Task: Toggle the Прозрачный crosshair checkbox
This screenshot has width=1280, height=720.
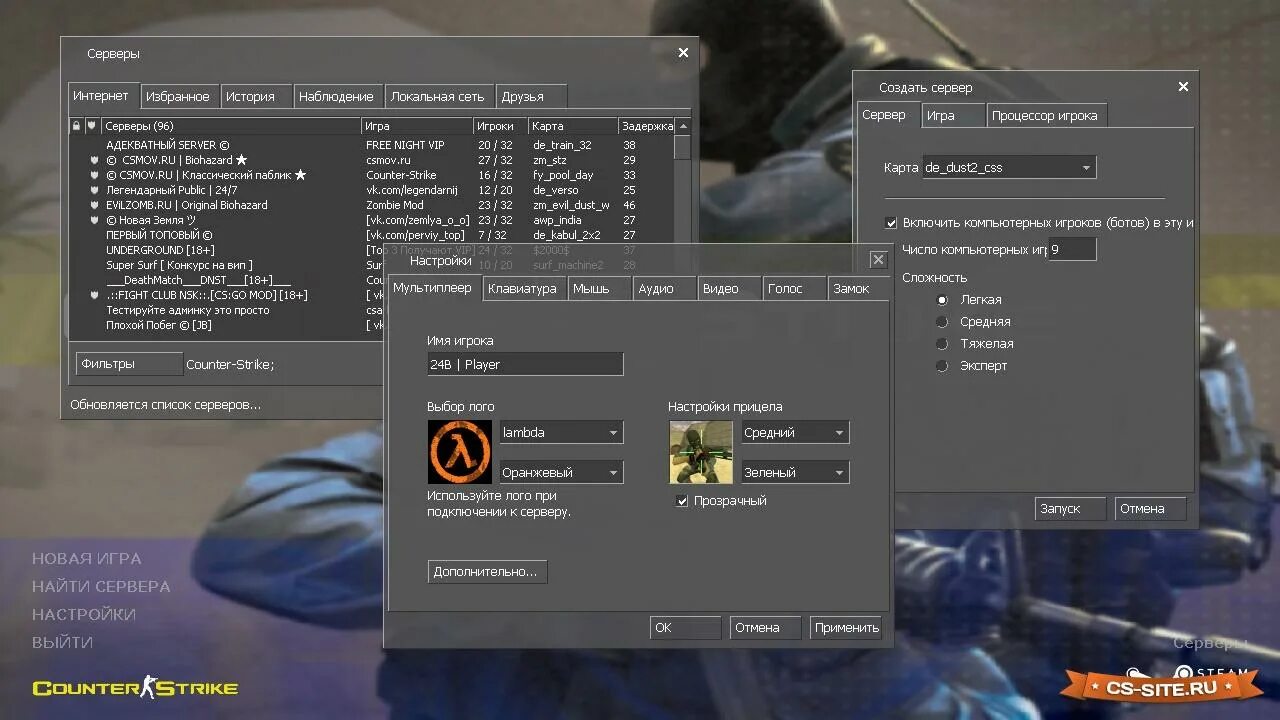Action: click(x=682, y=501)
